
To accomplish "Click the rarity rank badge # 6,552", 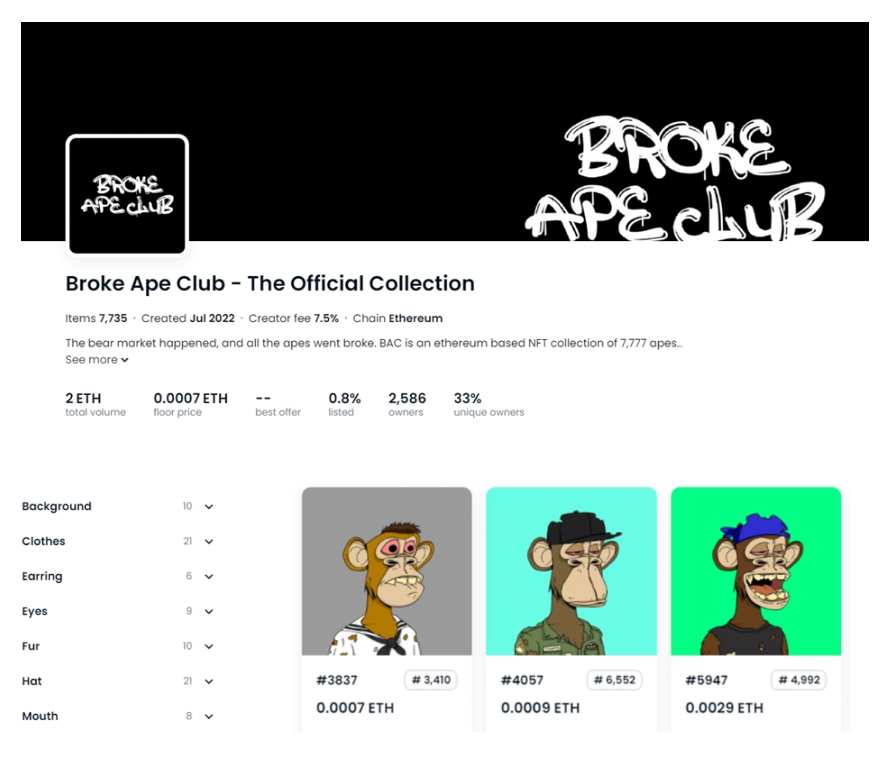I will point(614,680).
